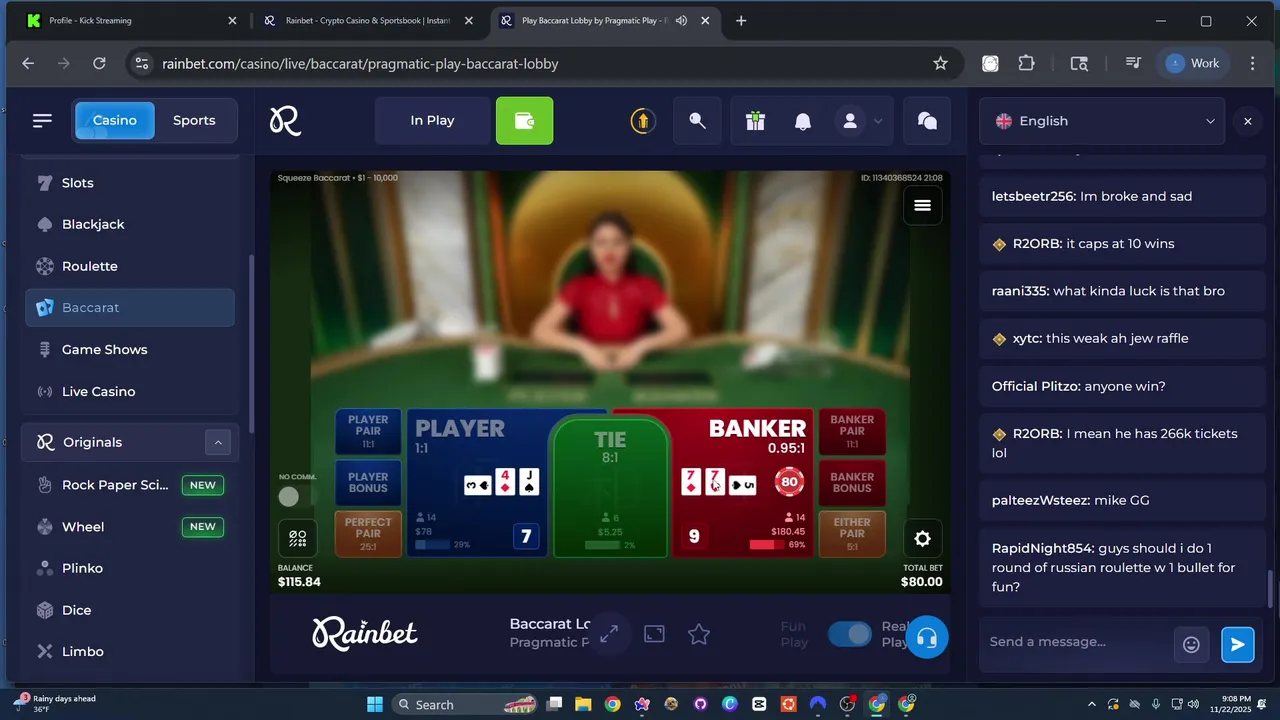Open Windows Start menu

375,704
